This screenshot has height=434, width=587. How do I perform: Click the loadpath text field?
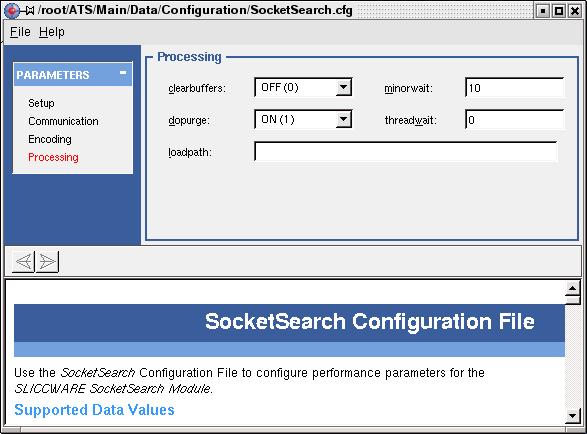coord(406,152)
